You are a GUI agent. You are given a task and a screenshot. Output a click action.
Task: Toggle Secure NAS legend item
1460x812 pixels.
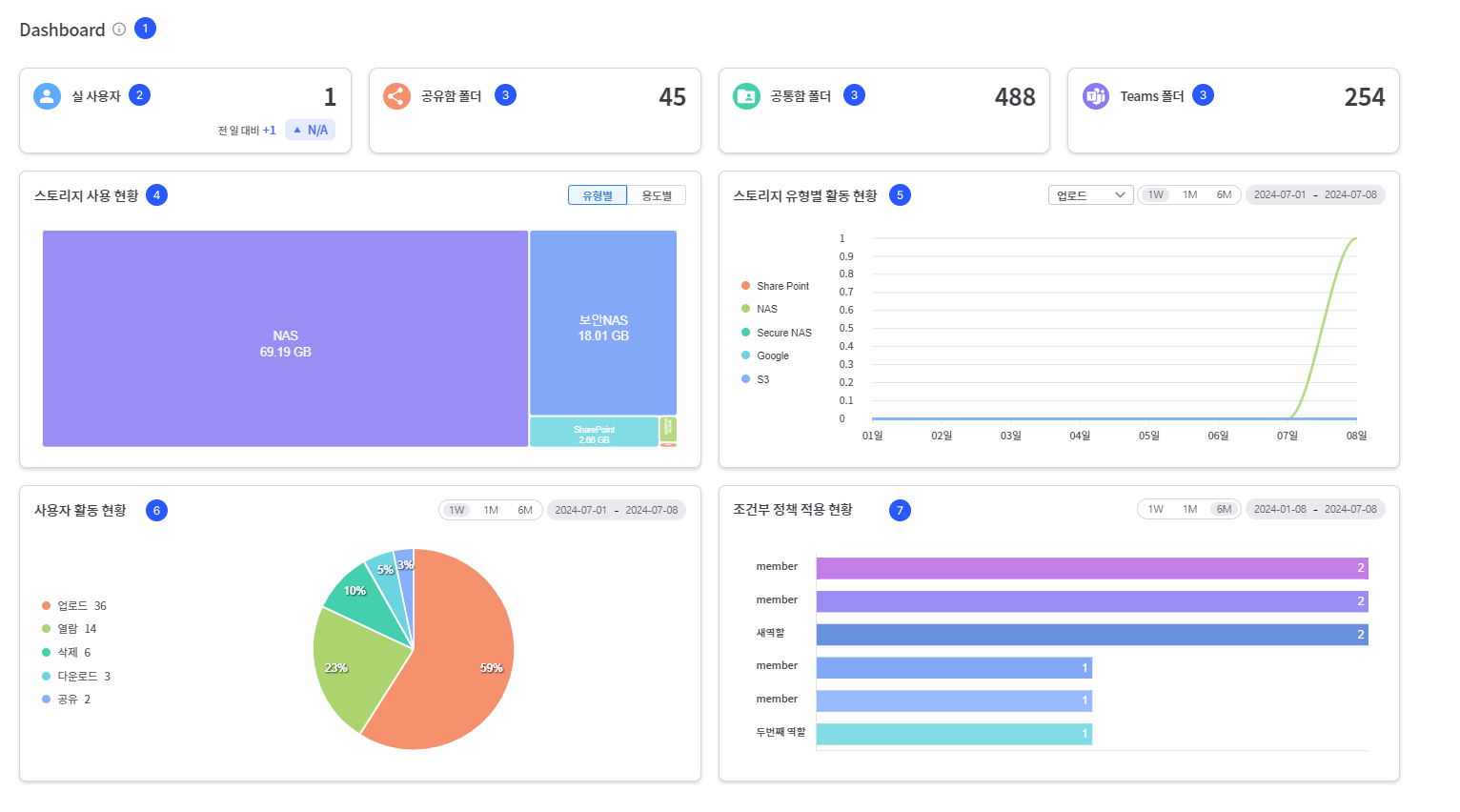point(777,333)
